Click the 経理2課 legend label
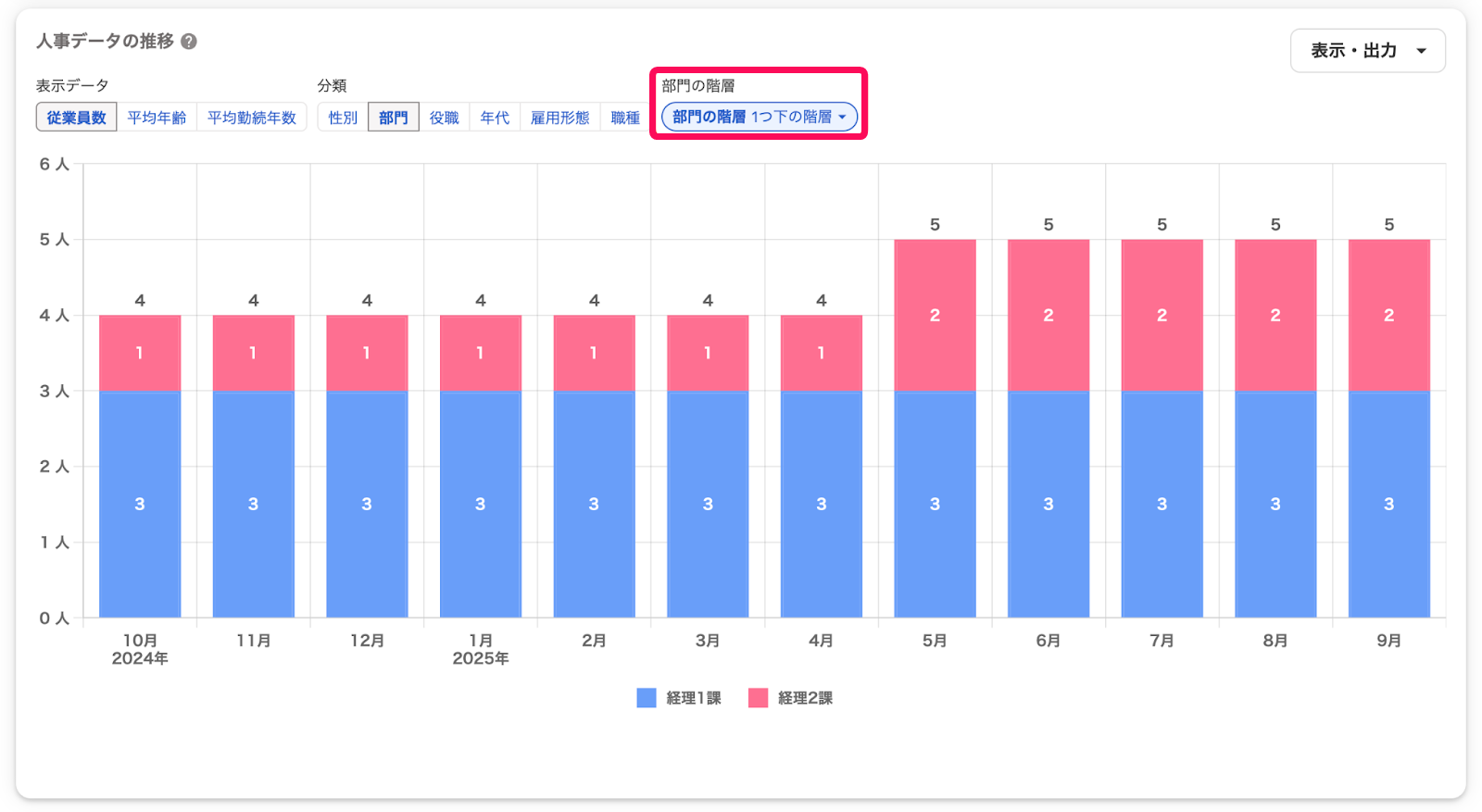This screenshot has height=812, width=1482. 805,698
